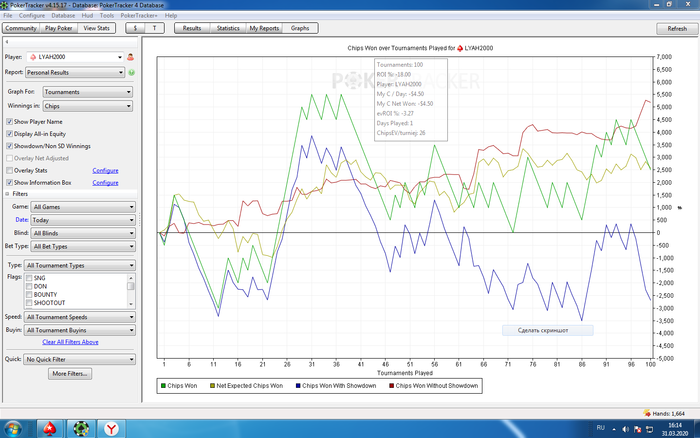The image size is (700, 438).
Task: Switch to the Statistics tab
Action: [228, 29]
